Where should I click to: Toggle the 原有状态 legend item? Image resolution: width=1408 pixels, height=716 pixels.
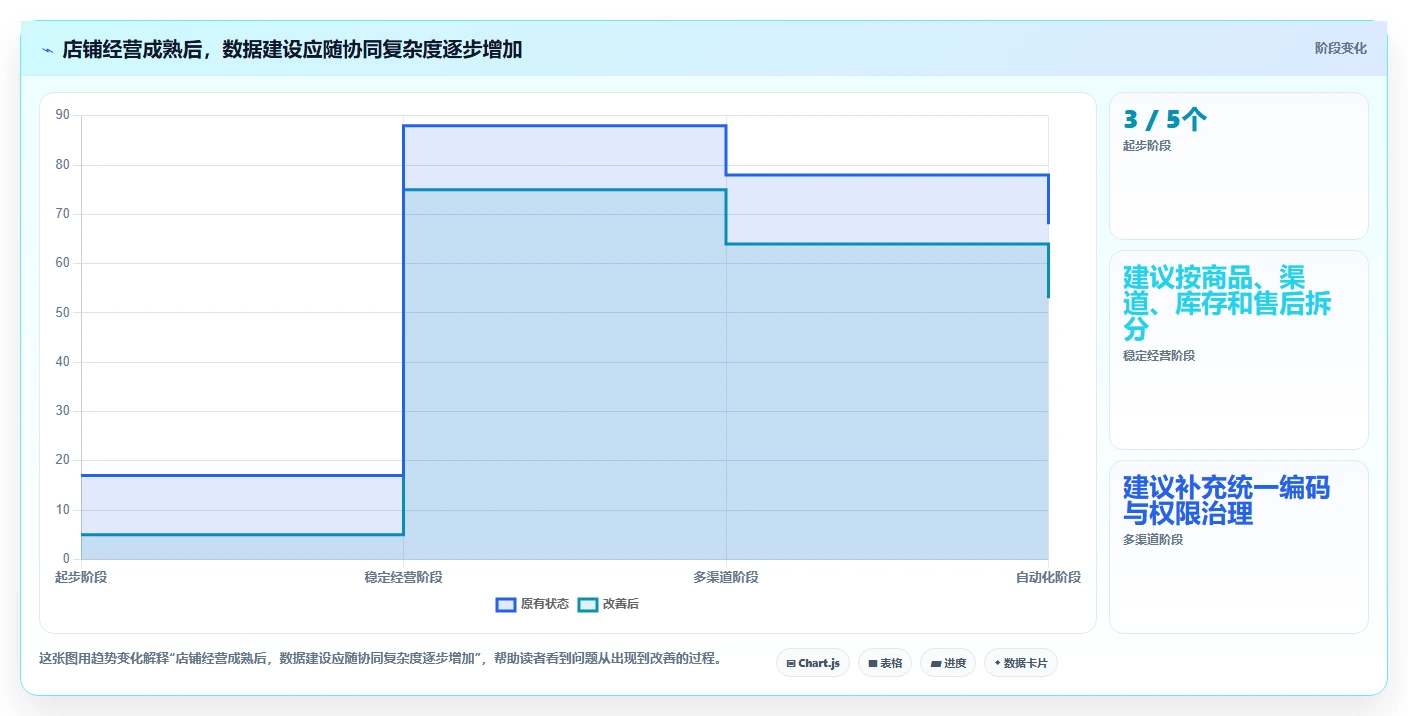533,604
